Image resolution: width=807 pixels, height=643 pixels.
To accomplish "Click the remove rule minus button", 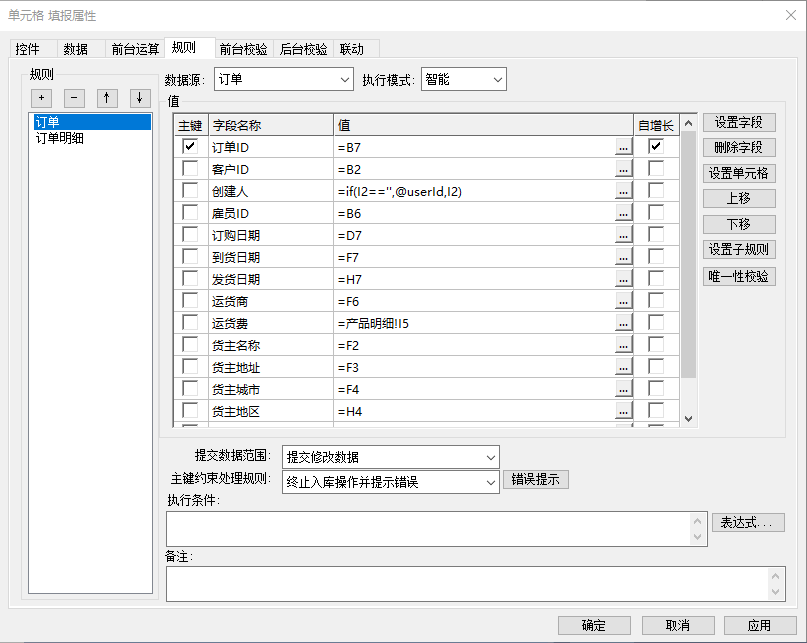I will coord(74,98).
